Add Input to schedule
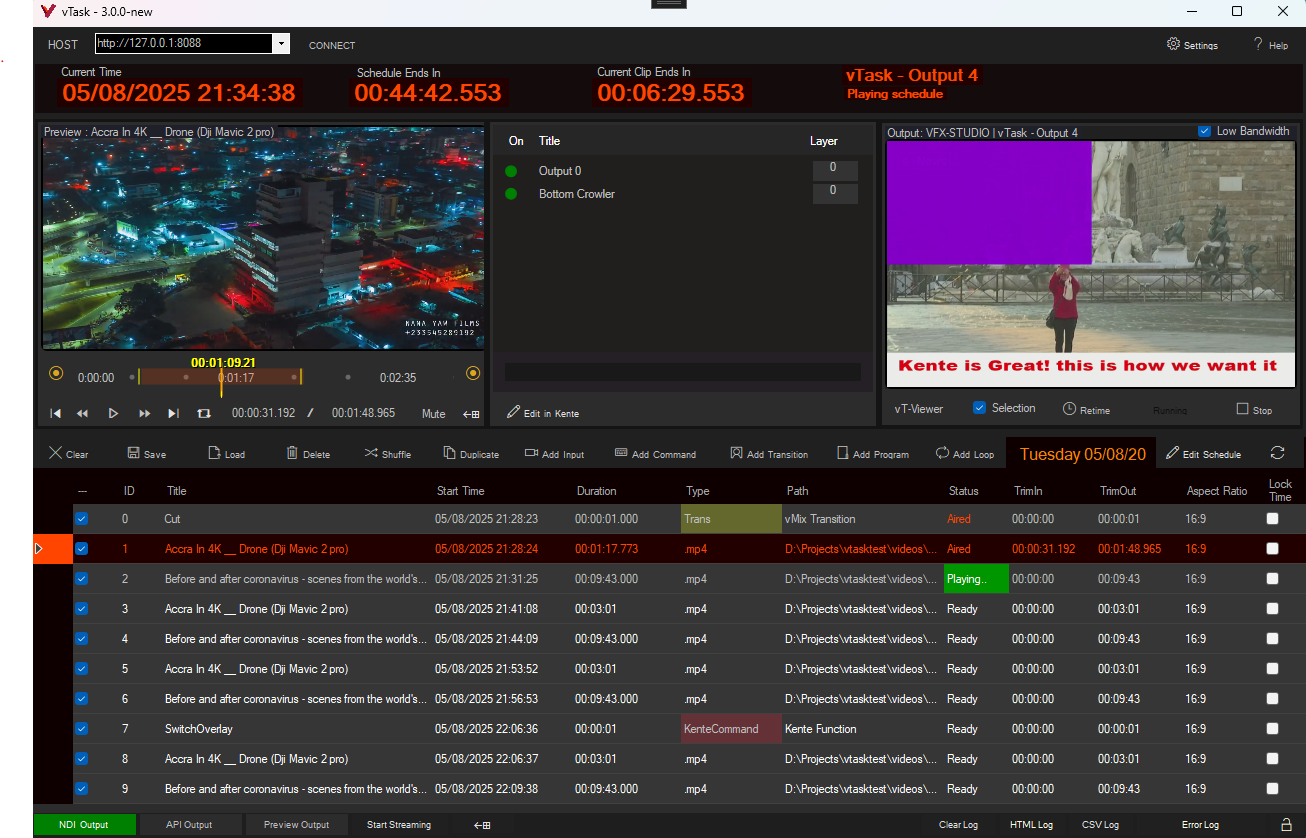1306x838 pixels. 555,454
